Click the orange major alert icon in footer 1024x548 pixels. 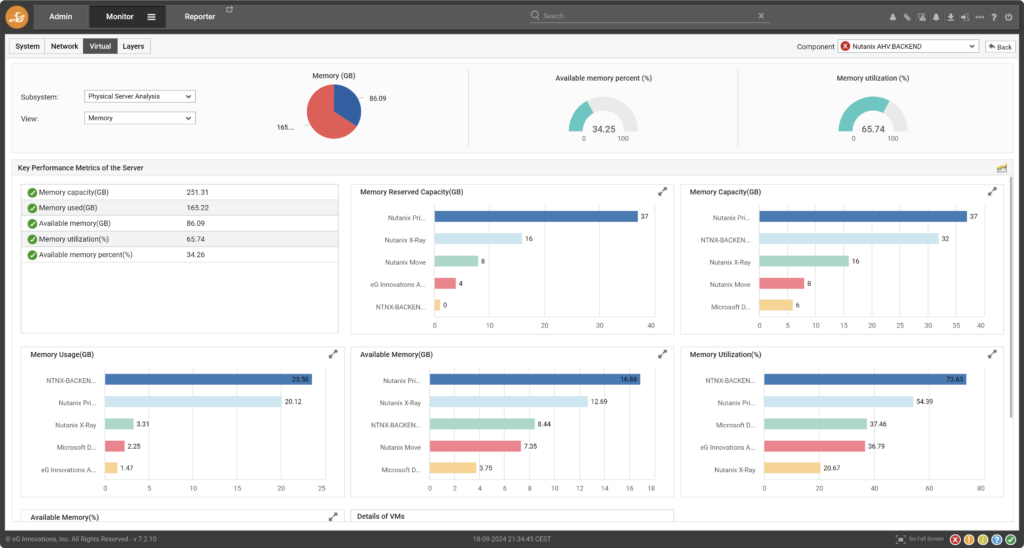coord(969,540)
